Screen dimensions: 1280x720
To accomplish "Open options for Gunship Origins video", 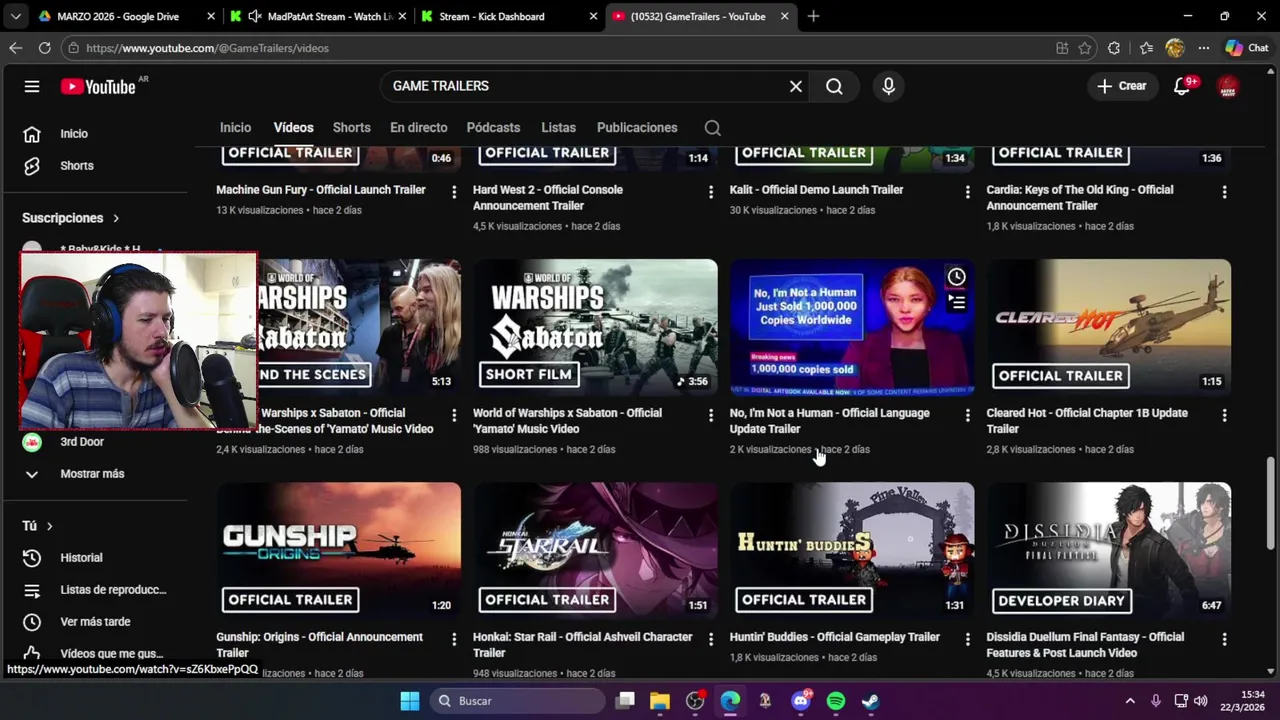I will (x=454, y=638).
